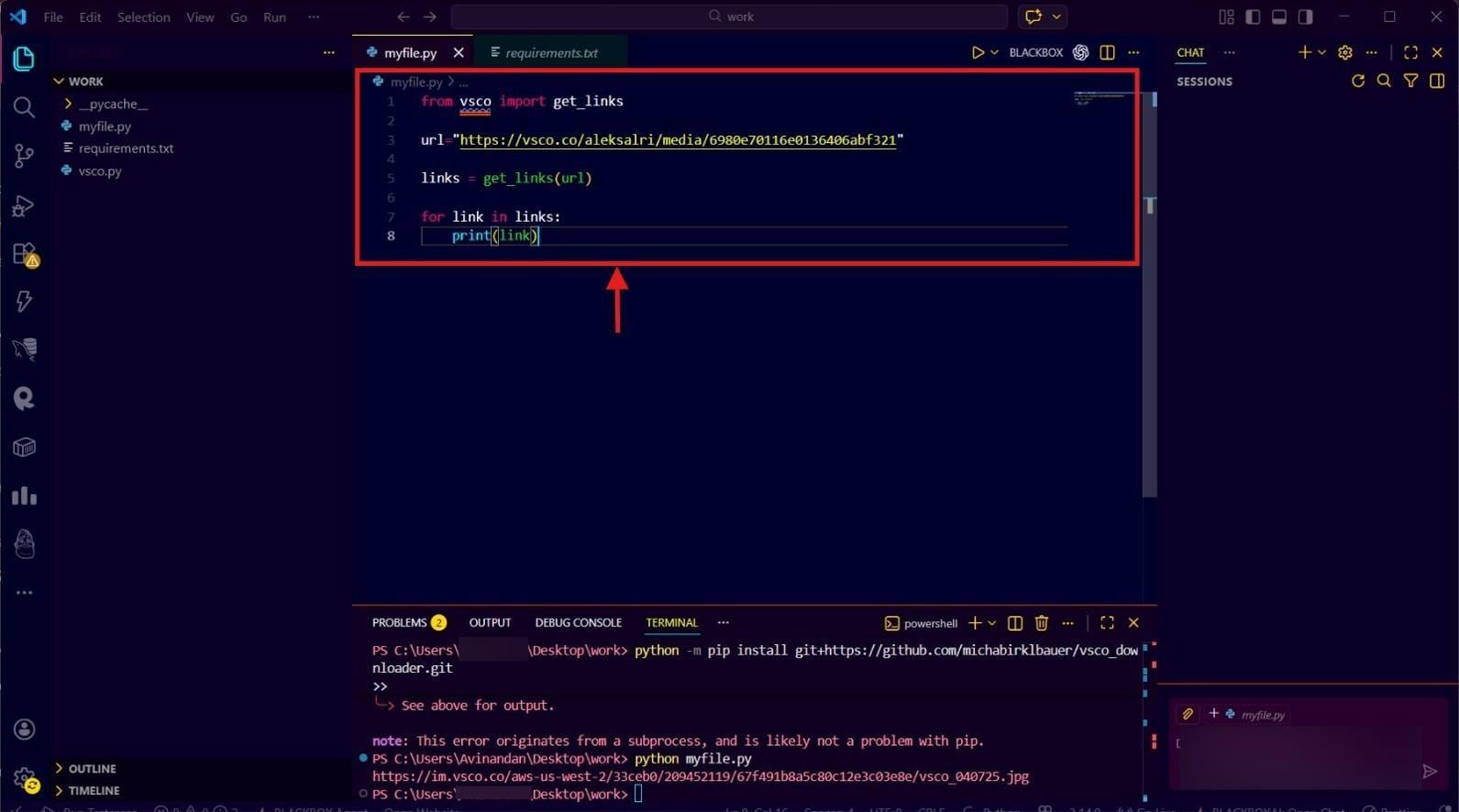This screenshot has width=1459, height=812.
Task: Kill the terminal with trash icon
Action: point(1041,623)
